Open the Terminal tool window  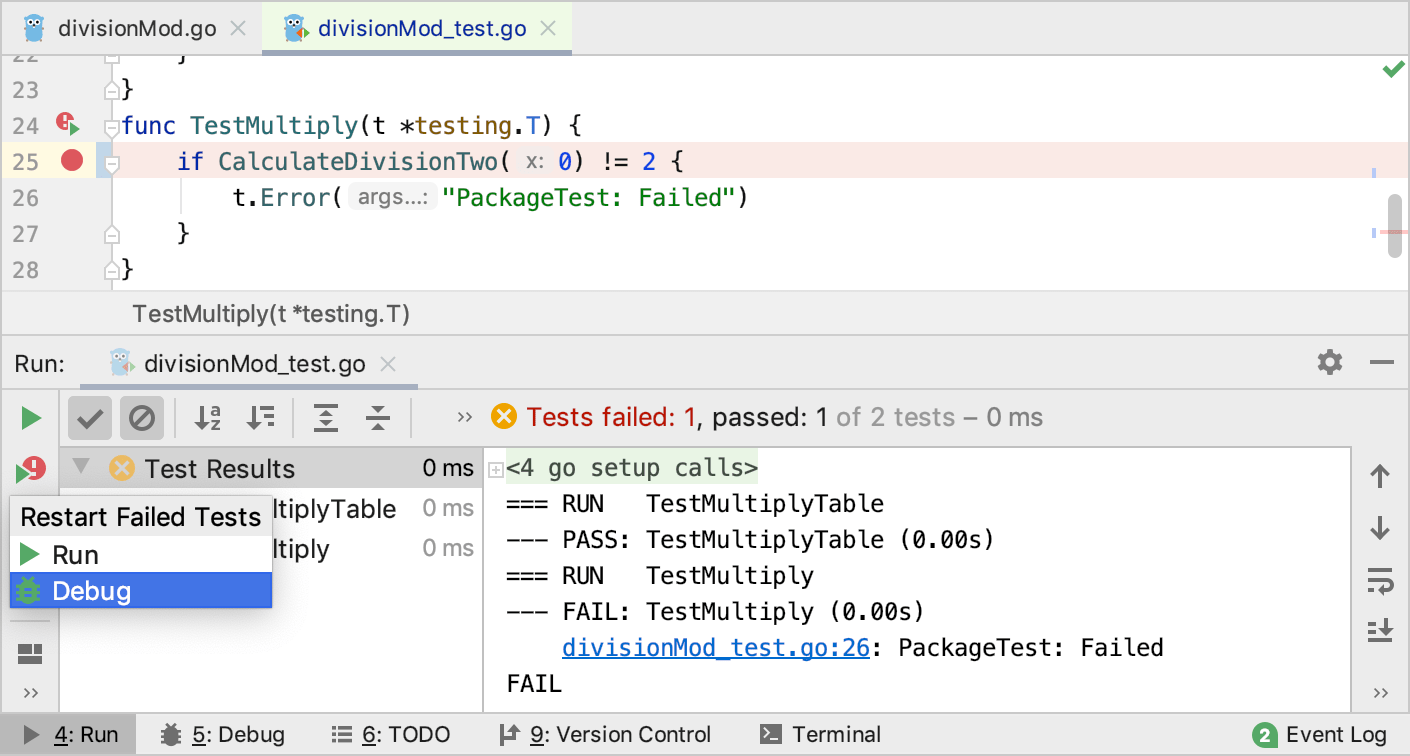click(821, 735)
